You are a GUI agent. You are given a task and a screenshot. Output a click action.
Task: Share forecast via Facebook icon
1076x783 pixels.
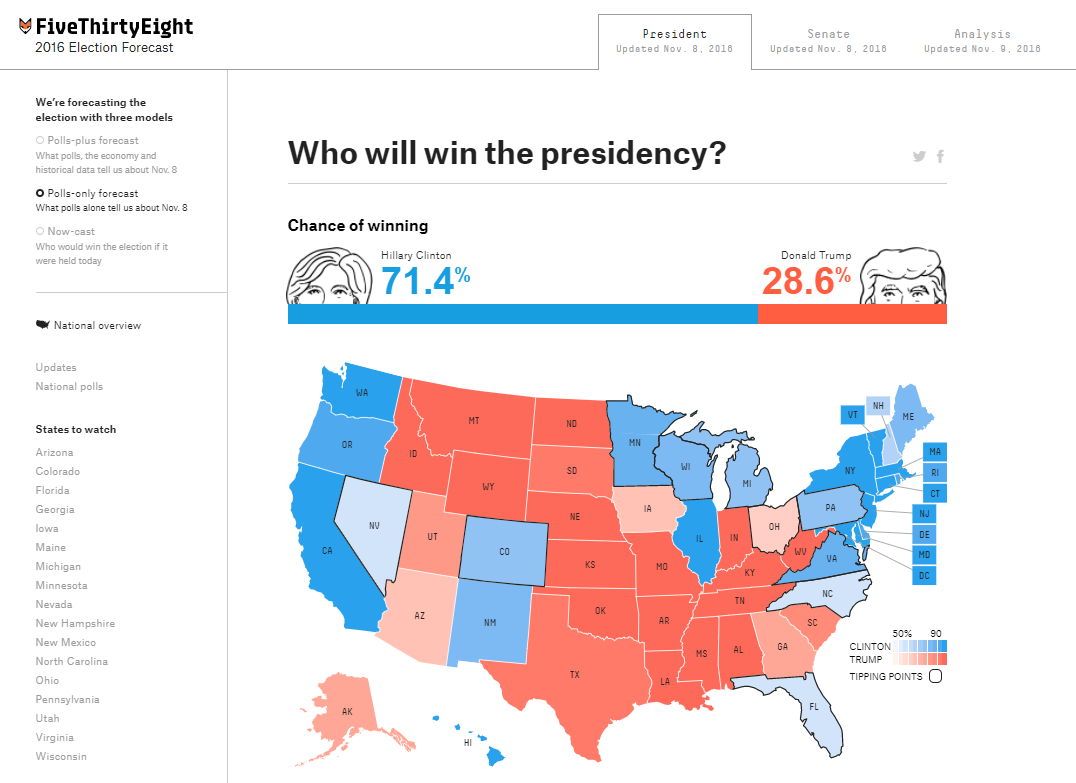[x=940, y=156]
